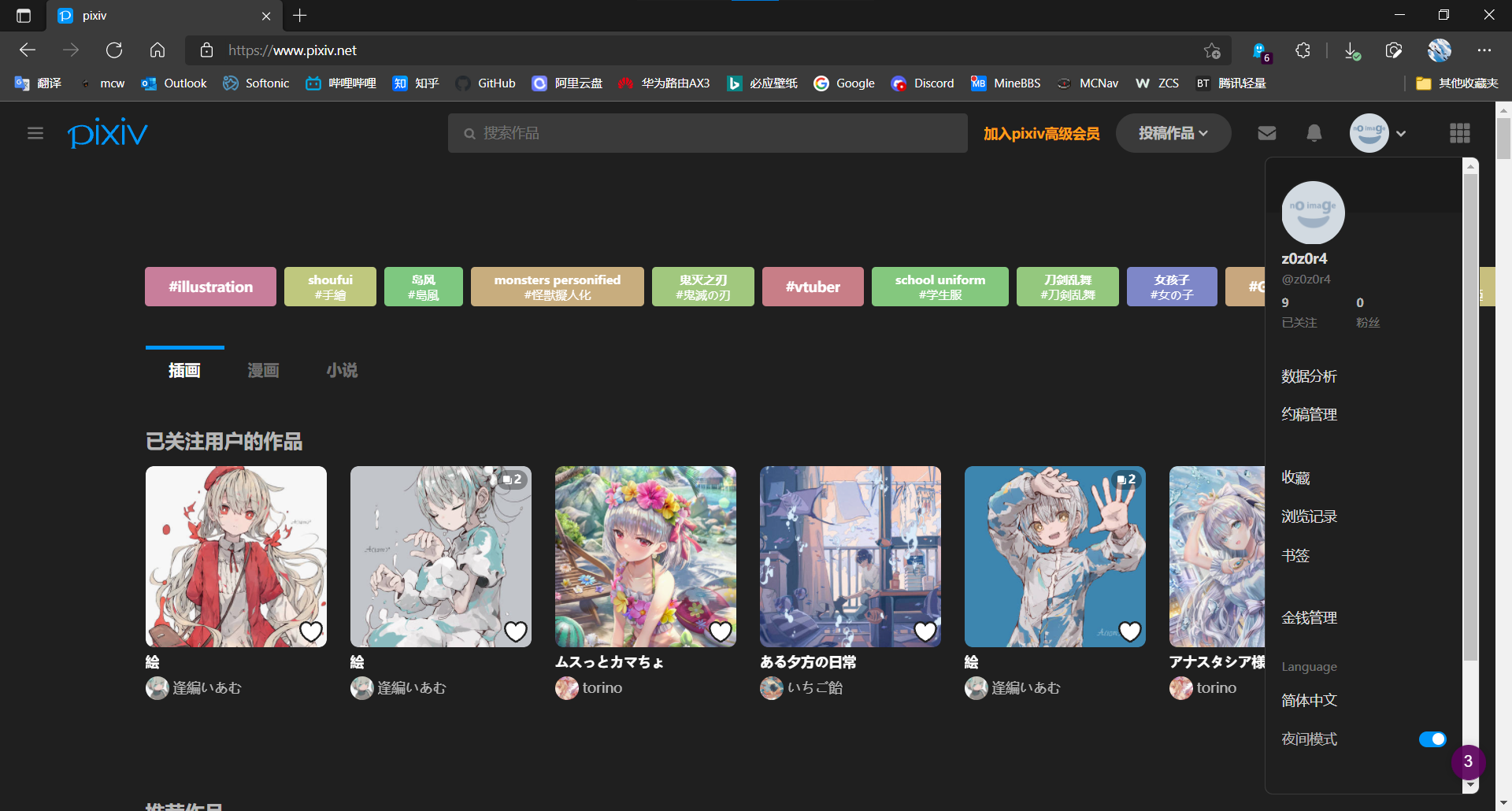Open 收藏 menu entry
The height and width of the screenshot is (811, 1512).
point(1295,478)
